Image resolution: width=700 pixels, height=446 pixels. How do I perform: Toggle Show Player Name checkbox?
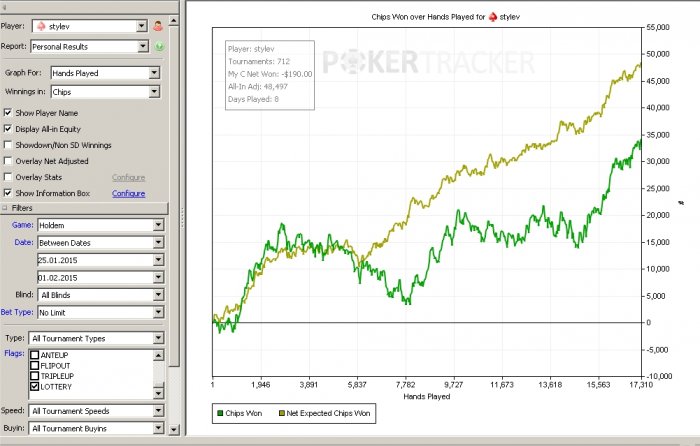pyautogui.click(x=8, y=113)
